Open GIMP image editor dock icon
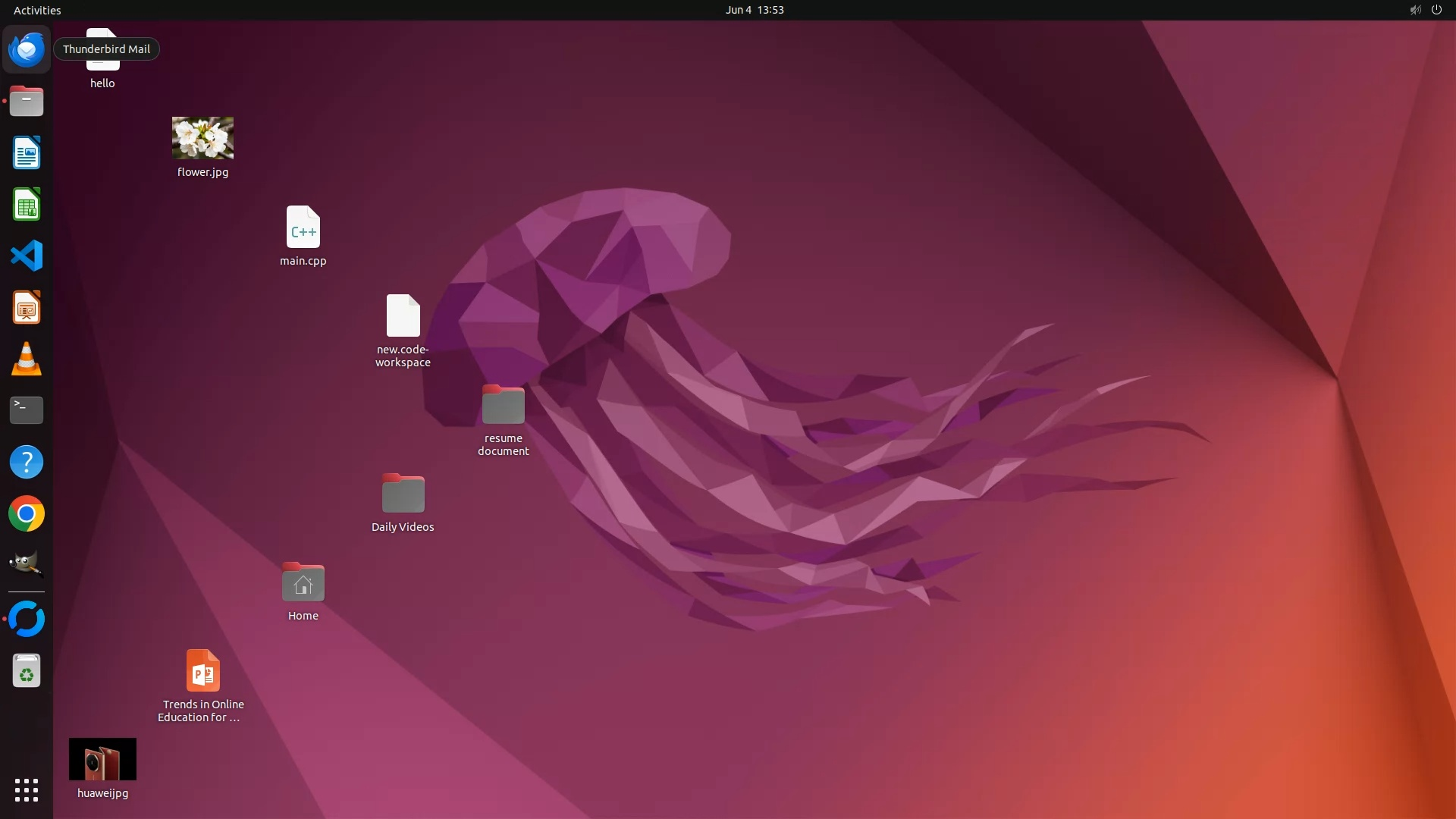The image size is (1456, 819). pyautogui.click(x=27, y=565)
